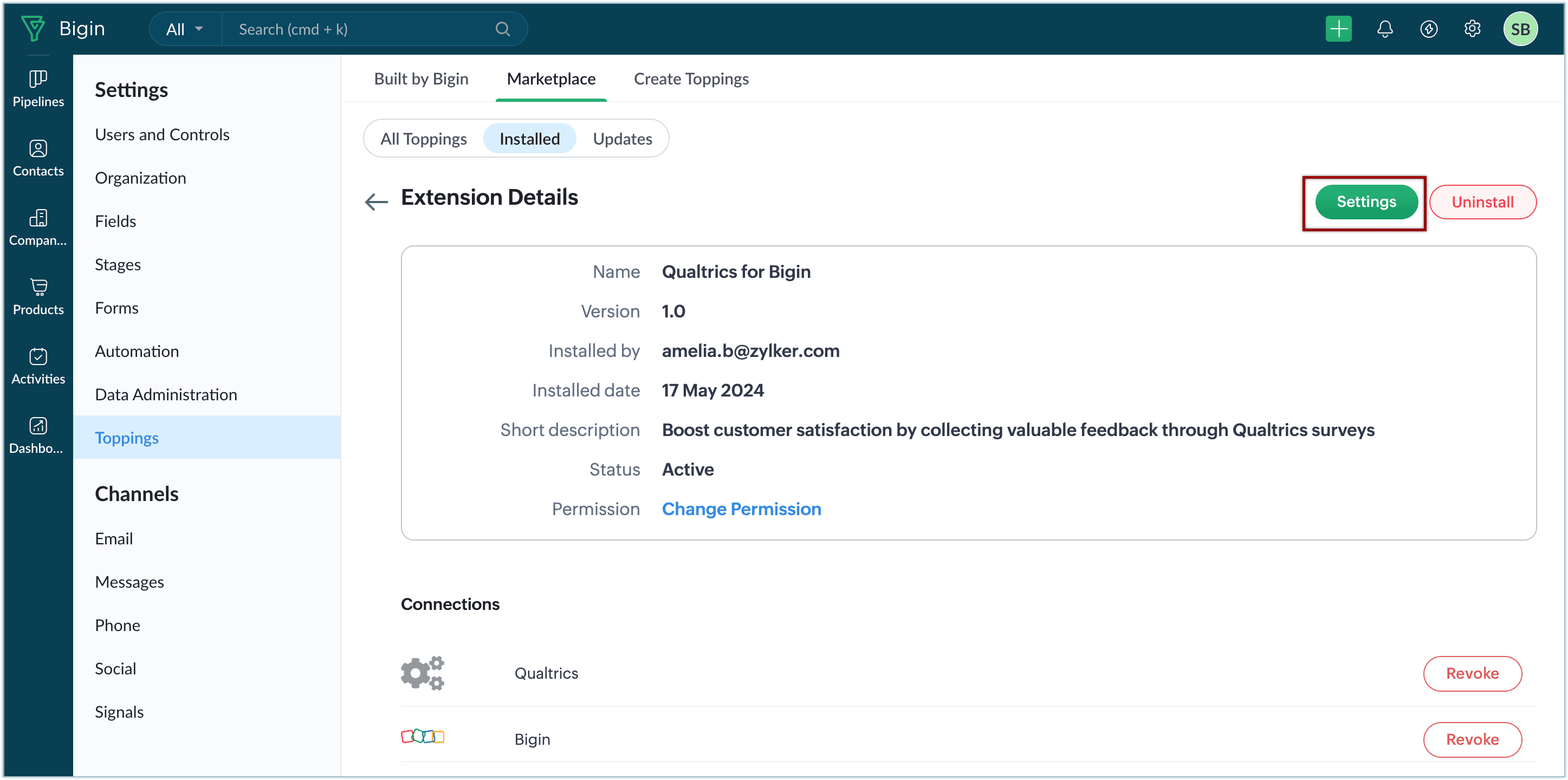Open Automation settings
Viewport: 1568px width, 780px height.
point(137,351)
